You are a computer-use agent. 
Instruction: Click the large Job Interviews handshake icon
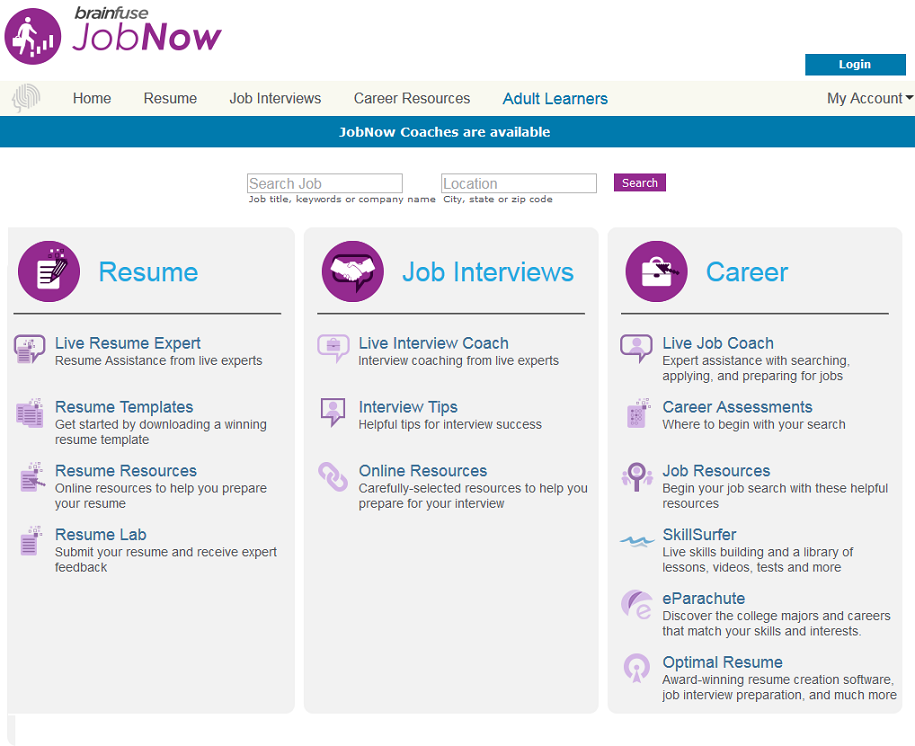click(352, 272)
